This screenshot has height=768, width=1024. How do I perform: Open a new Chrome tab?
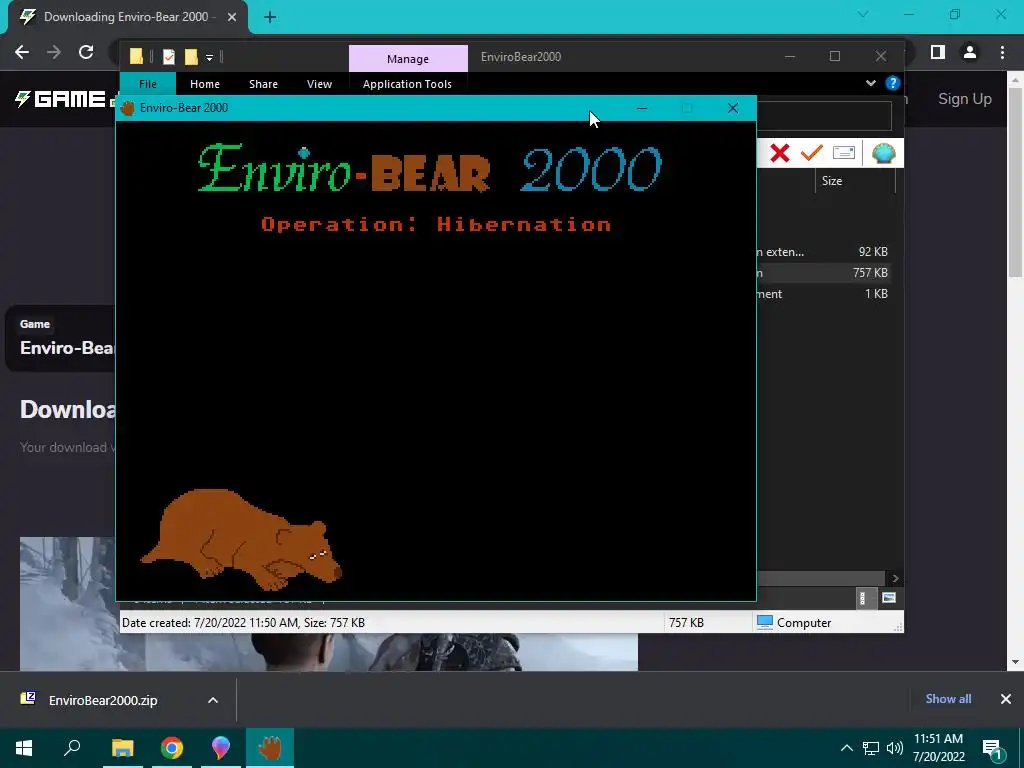coord(270,18)
